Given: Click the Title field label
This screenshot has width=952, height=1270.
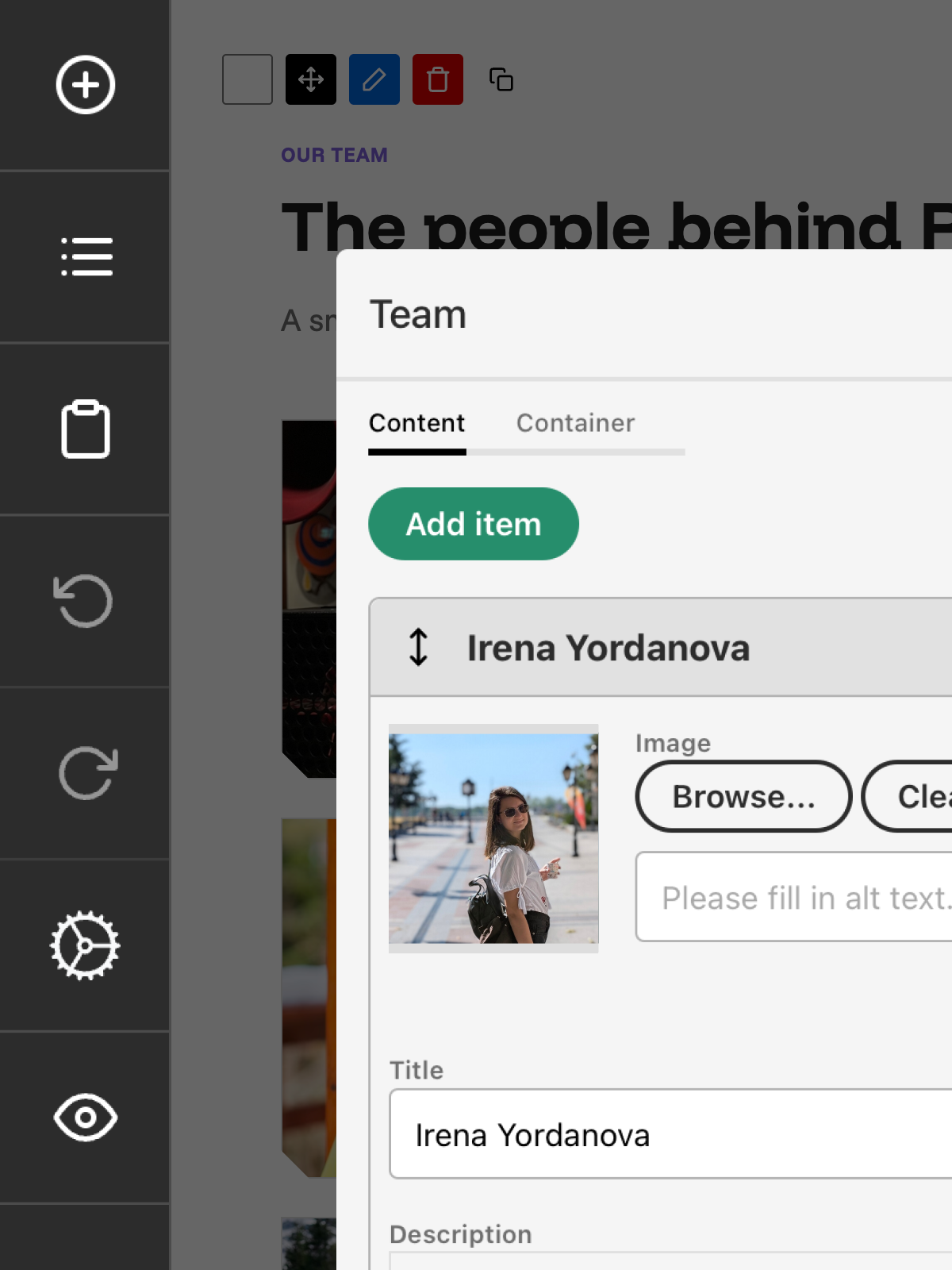Looking at the screenshot, I should [416, 1070].
